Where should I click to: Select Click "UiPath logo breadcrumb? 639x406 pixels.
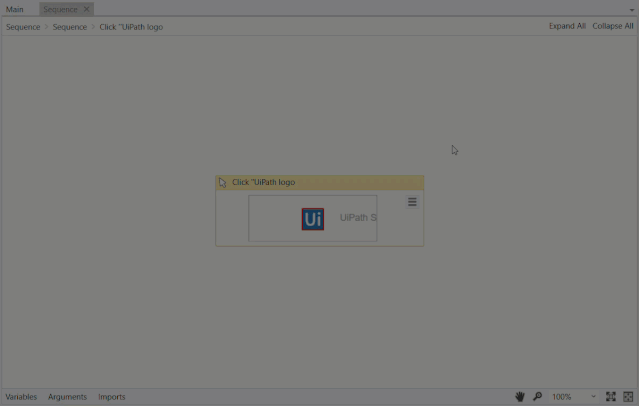coord(131,27)
